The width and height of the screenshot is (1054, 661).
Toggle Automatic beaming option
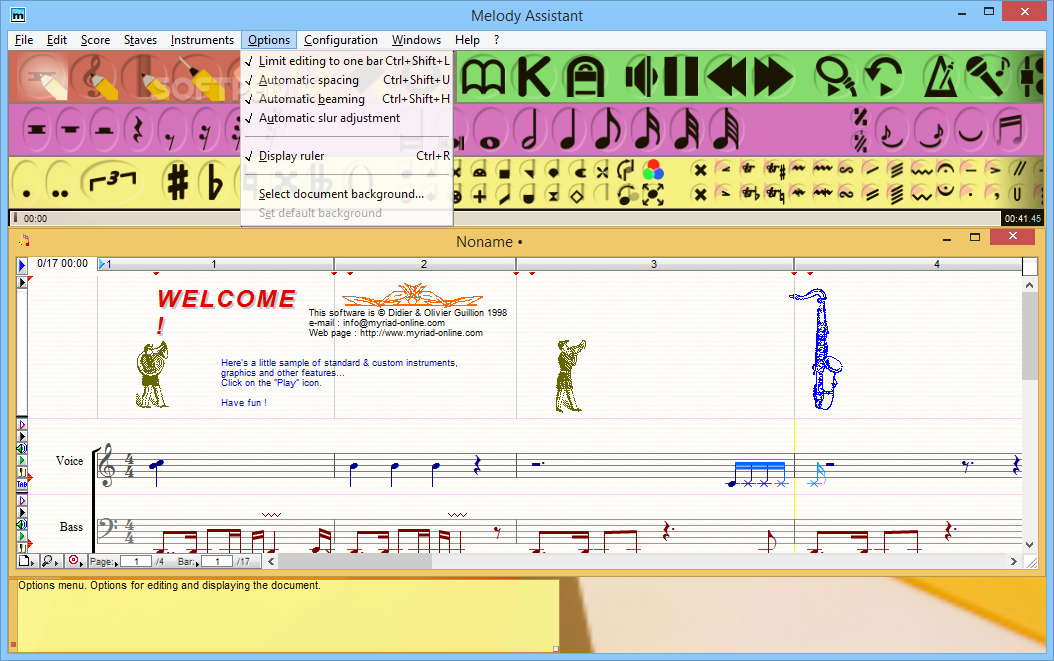[x=347, y=99]
